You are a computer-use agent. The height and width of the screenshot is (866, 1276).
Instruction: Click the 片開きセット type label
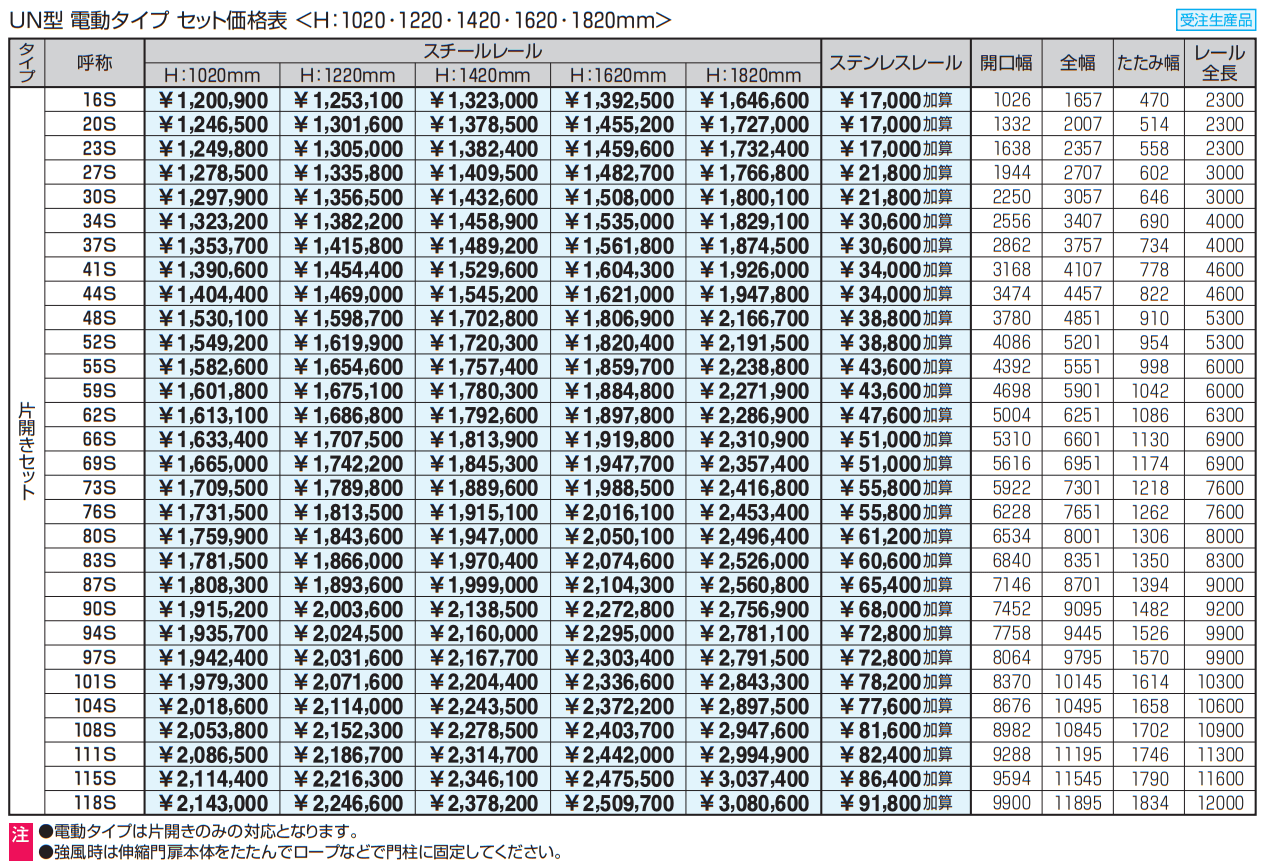coord(27,450)
